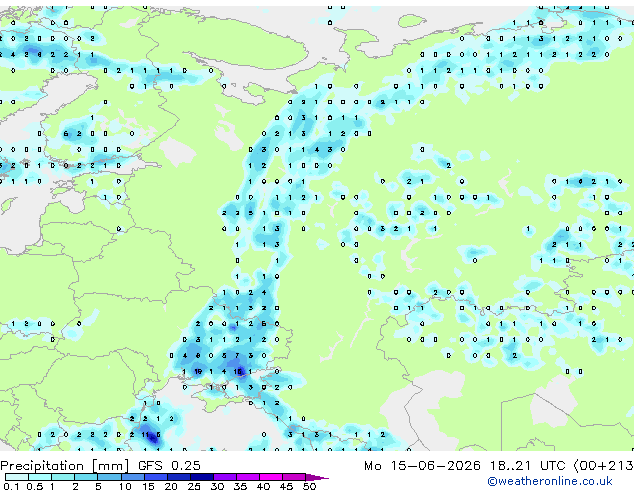Click the 'GFS 0.25' model label
The image size is (634, 490).
tap(169, 466)
